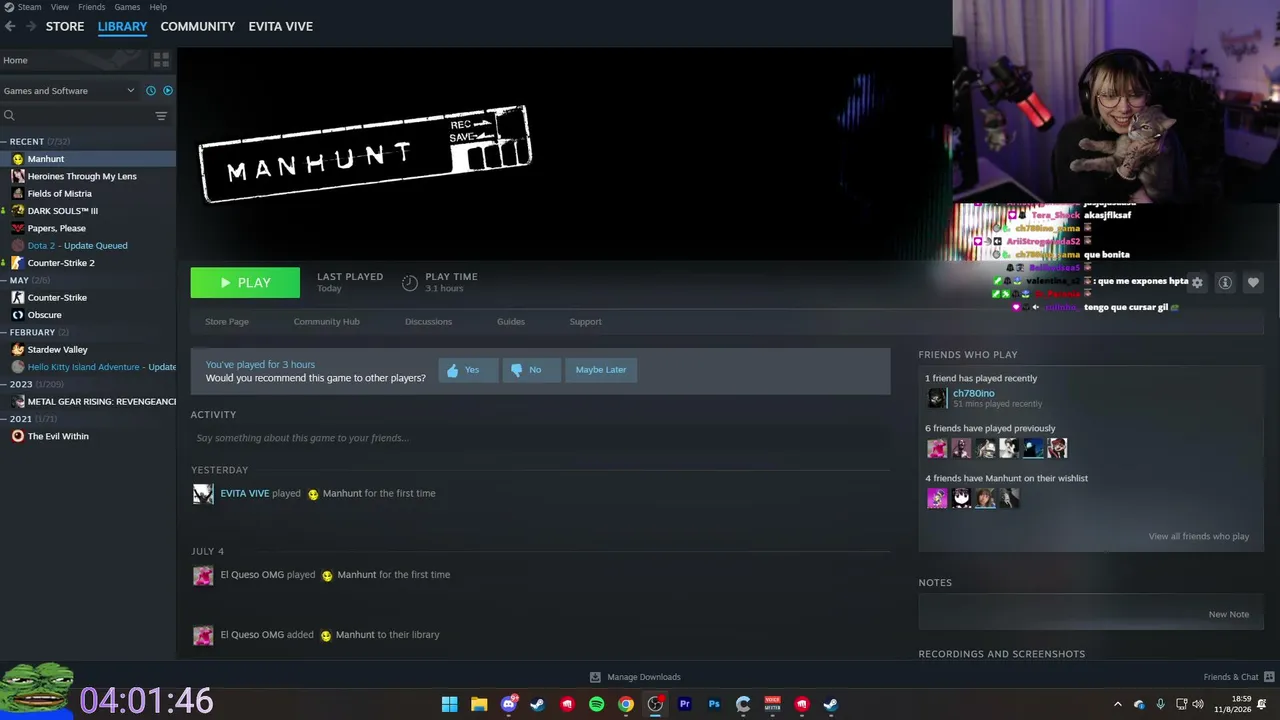This screenshot has width=1280, height=720.
Task: Choose Maybe Later for the review
Action: click(x=601, y=370)
